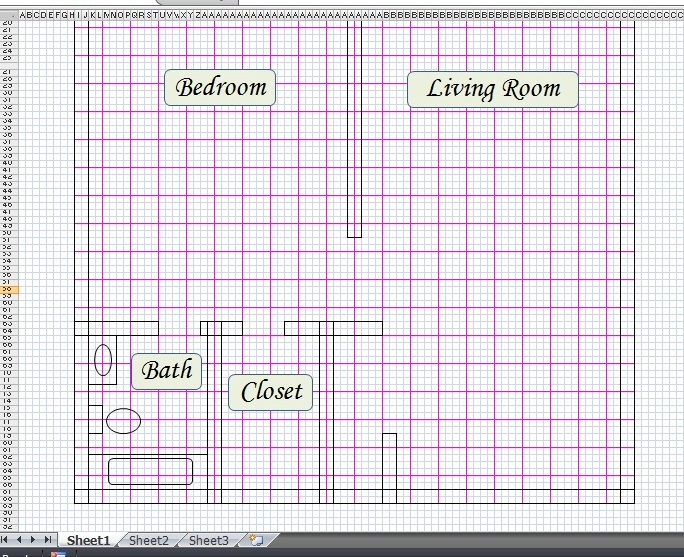
Task: Select column A header
Action: [x=23, y=15]
